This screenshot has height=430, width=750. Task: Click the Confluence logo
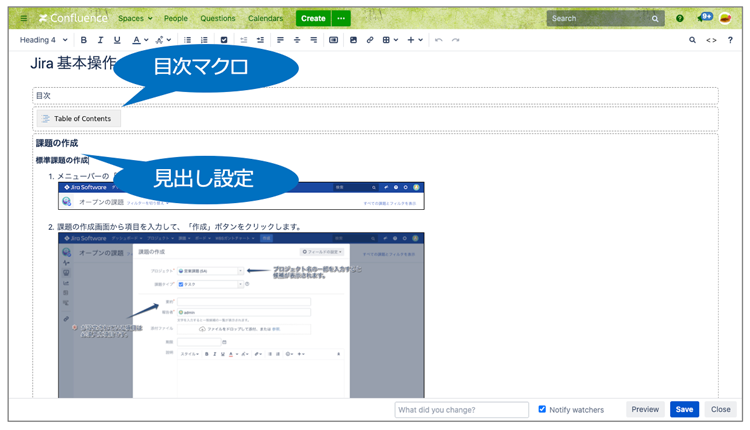coord(73,18)
